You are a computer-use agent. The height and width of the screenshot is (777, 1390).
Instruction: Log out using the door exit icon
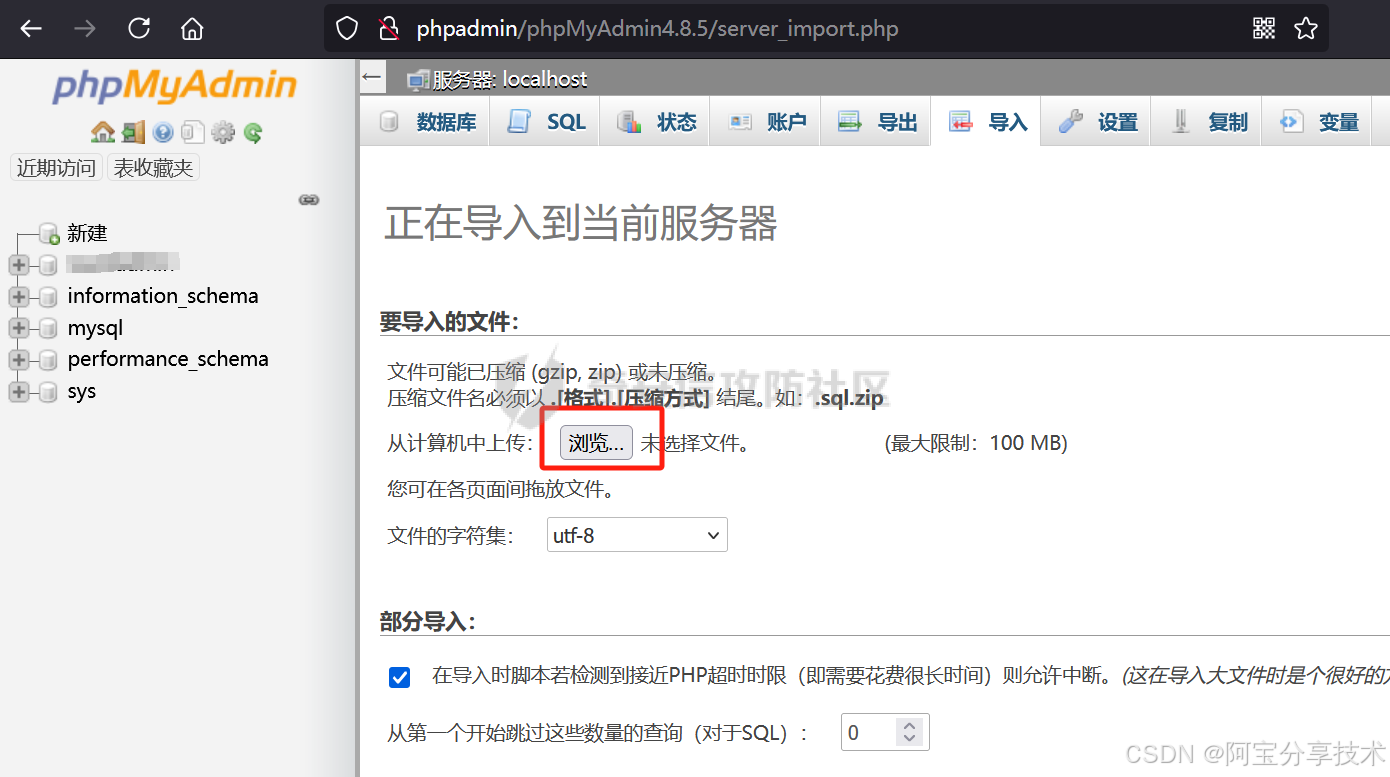134,132
